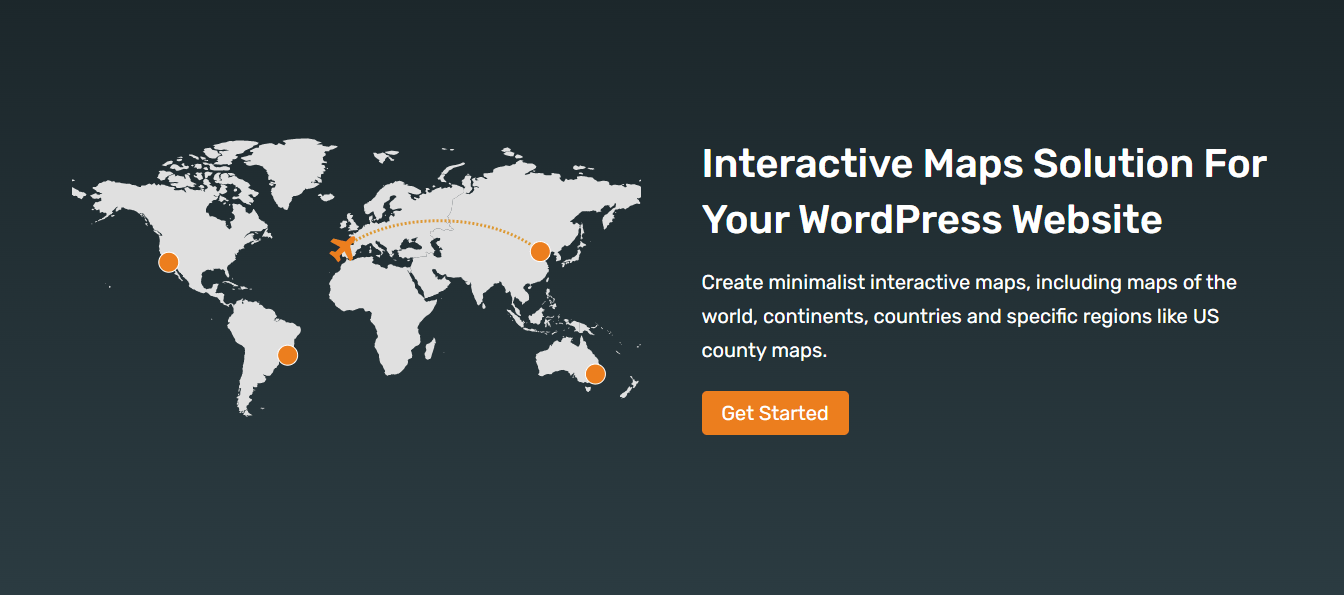
Task: Select Canada on the world map
Action: [x=190, y=200]
